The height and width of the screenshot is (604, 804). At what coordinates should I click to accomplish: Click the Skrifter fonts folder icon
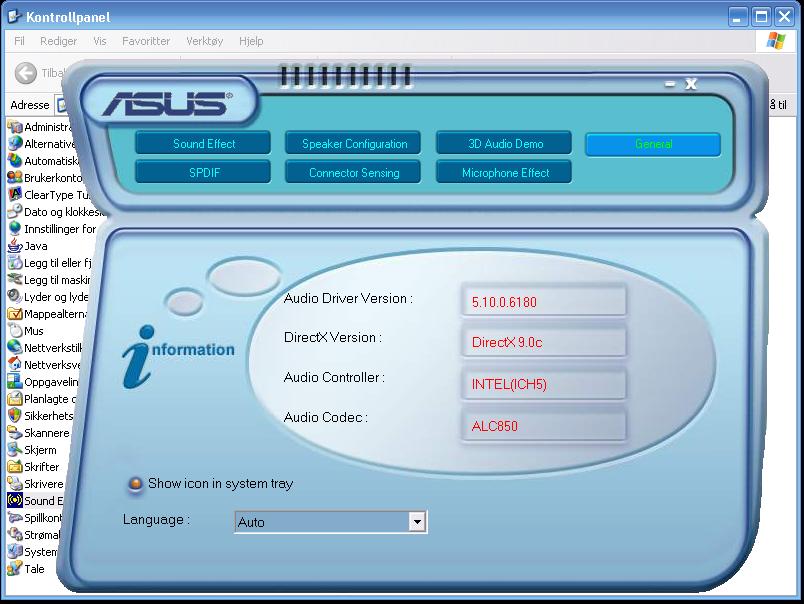pyautogui.click(x=15, y=466)
